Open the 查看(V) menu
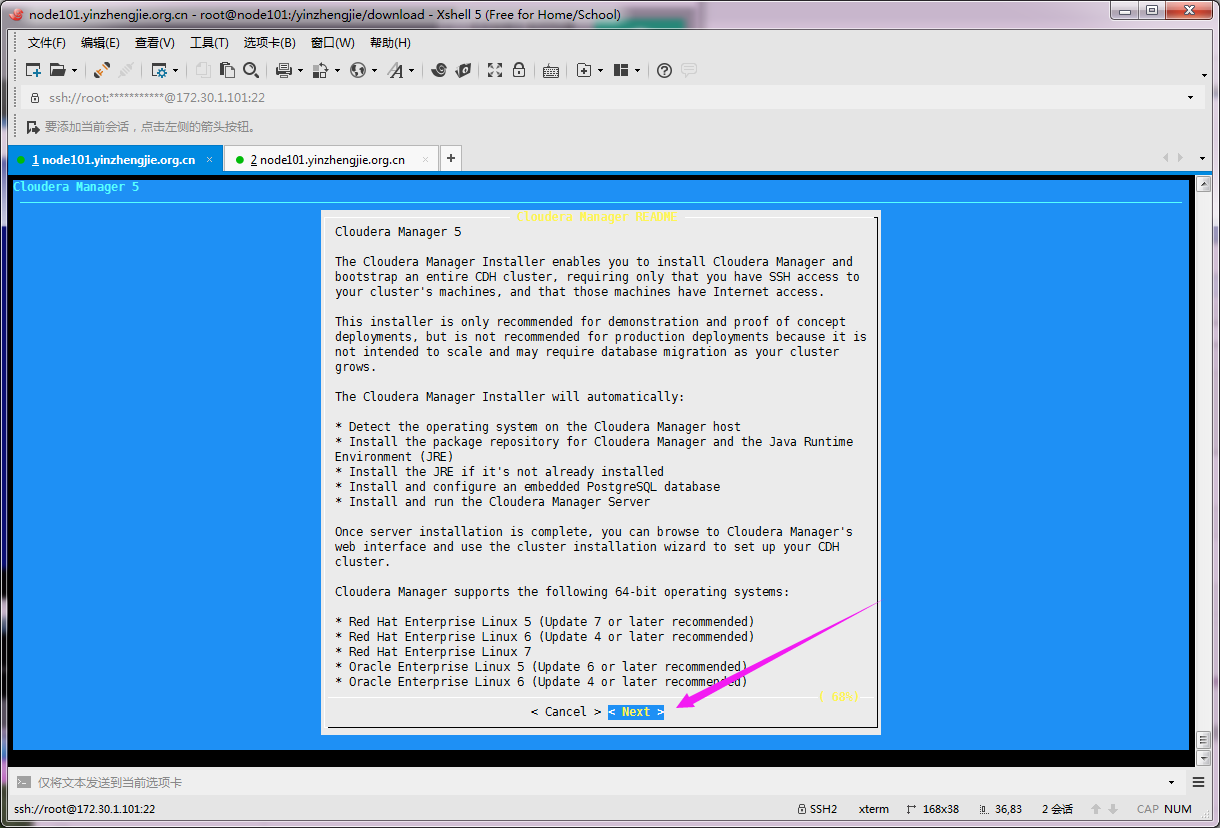The width and height of the screenshot is (1220, 828). point(155,43)
